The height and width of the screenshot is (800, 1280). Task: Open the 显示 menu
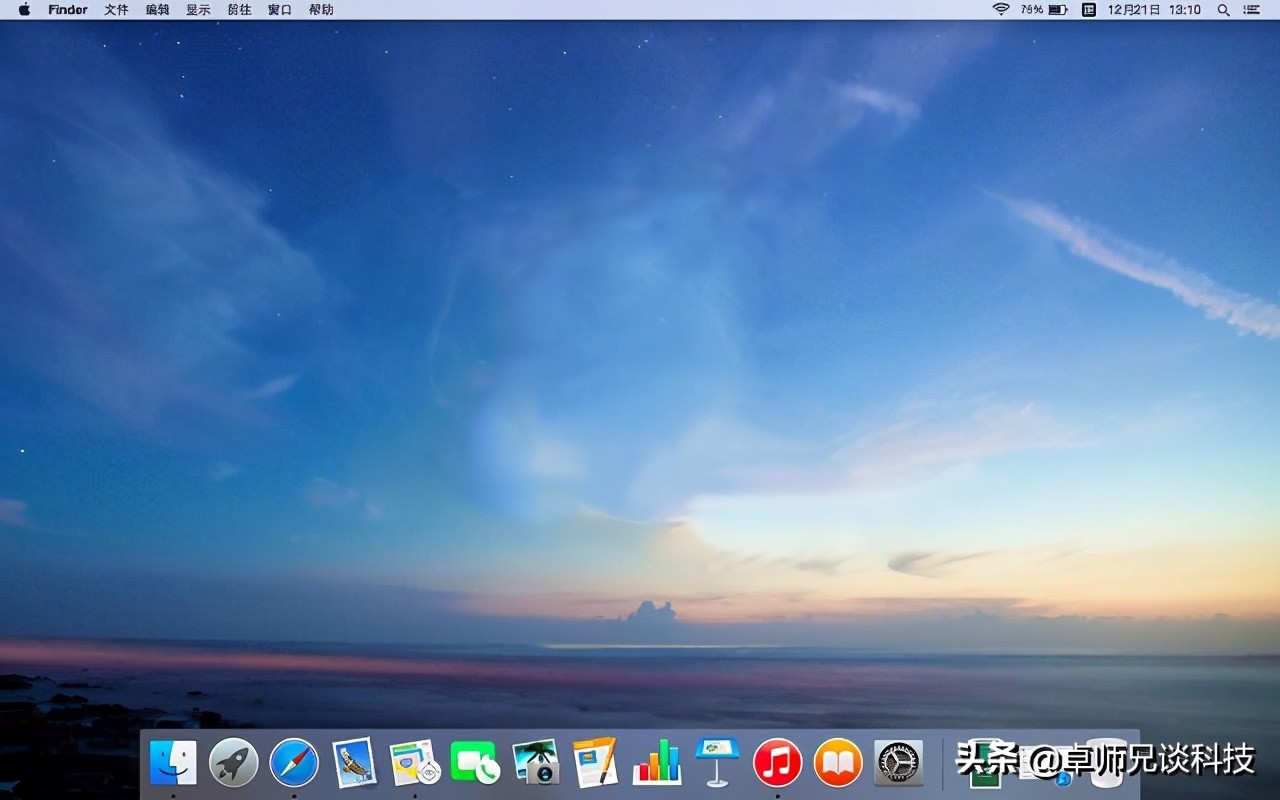(x=198, y=10)
